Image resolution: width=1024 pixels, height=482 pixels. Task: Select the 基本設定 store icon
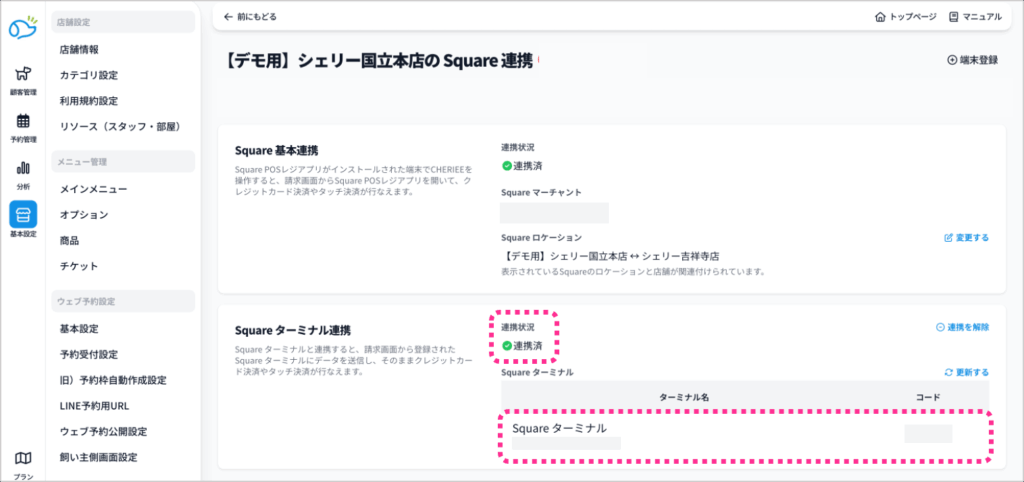pos(22,215)
